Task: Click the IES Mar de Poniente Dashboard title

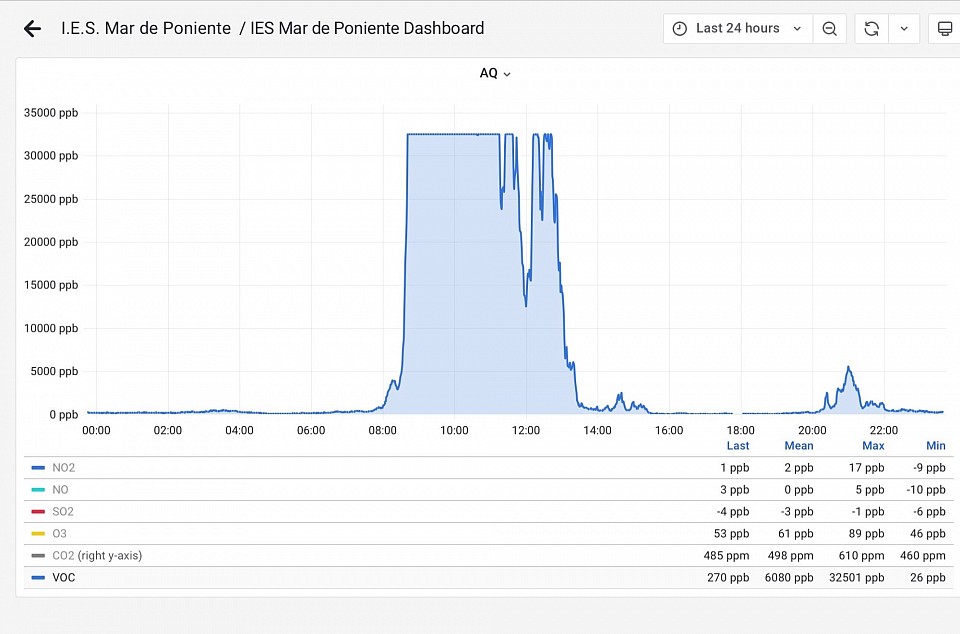Action: (x=367, y=28)
